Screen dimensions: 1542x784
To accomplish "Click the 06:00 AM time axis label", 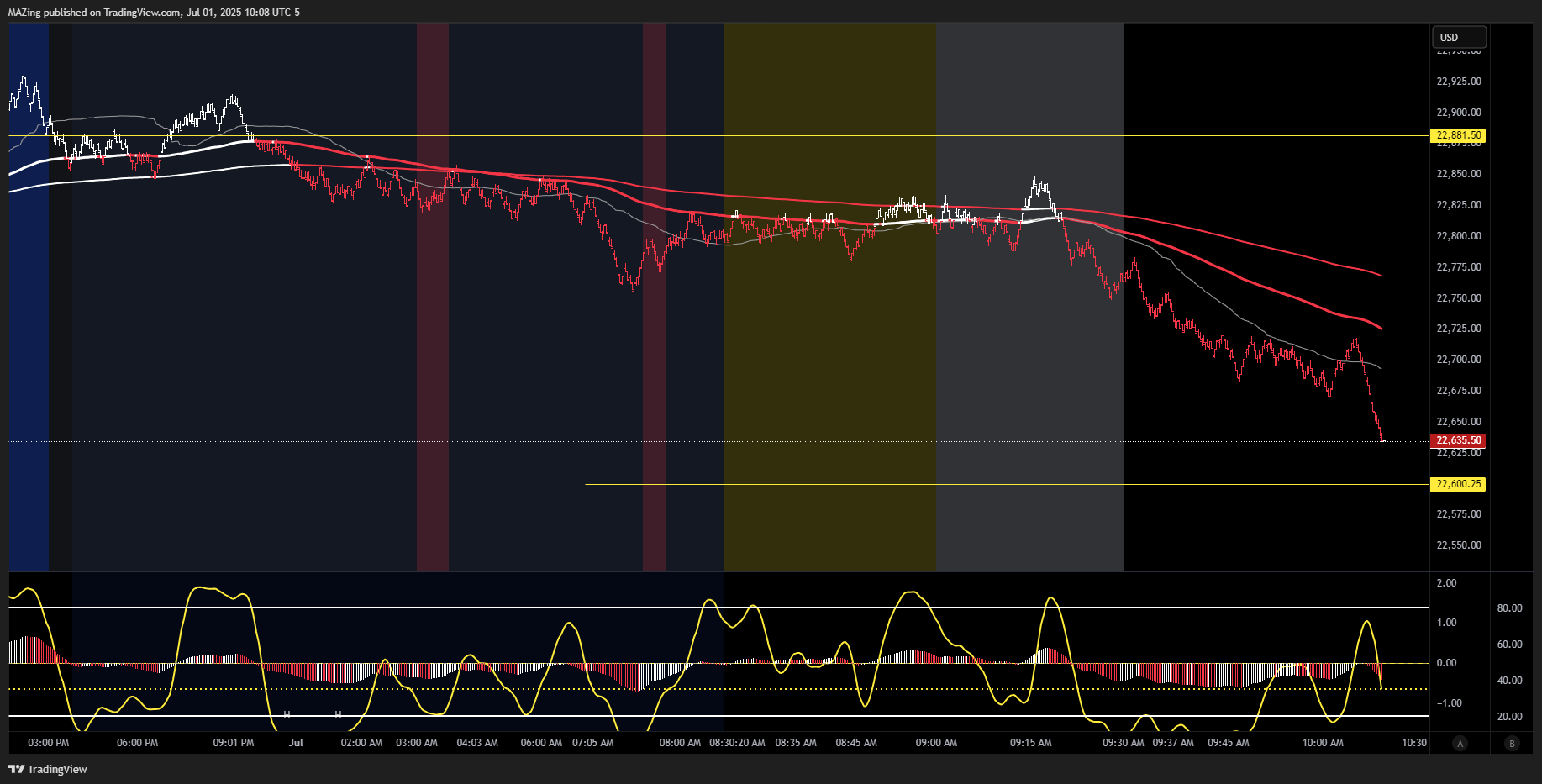I will click(x=541, y=743).
